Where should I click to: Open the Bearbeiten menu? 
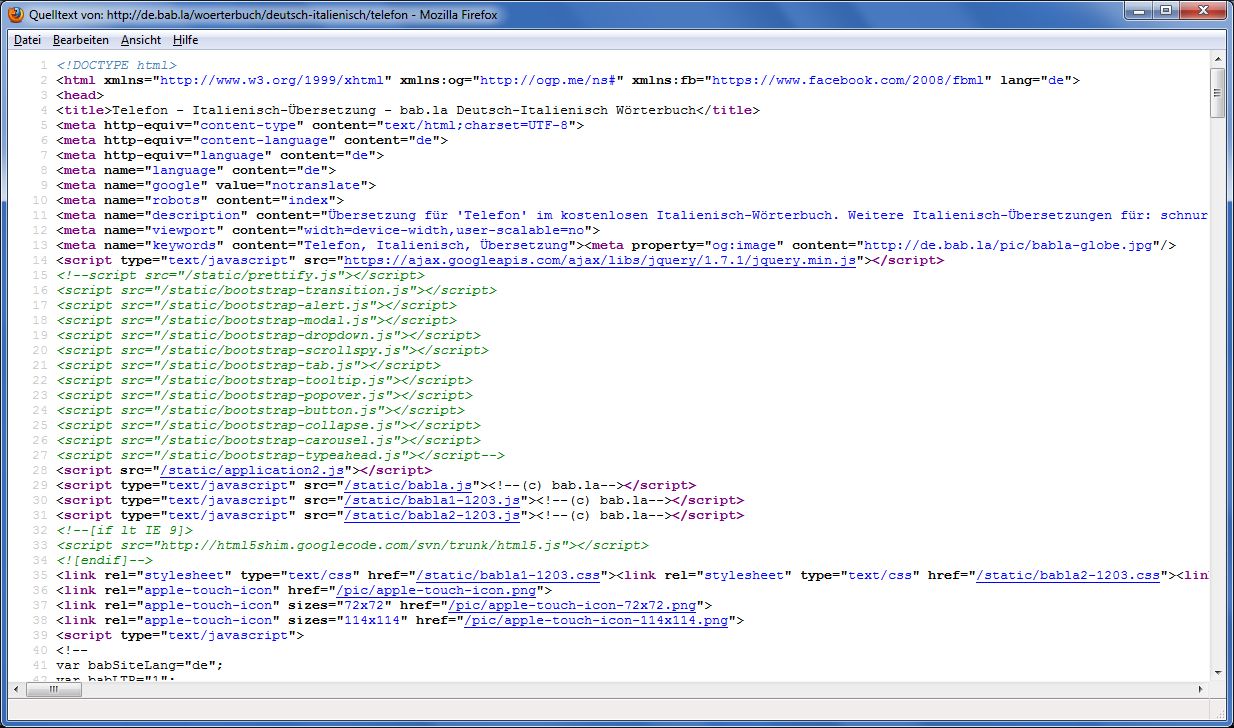(81, 40)
